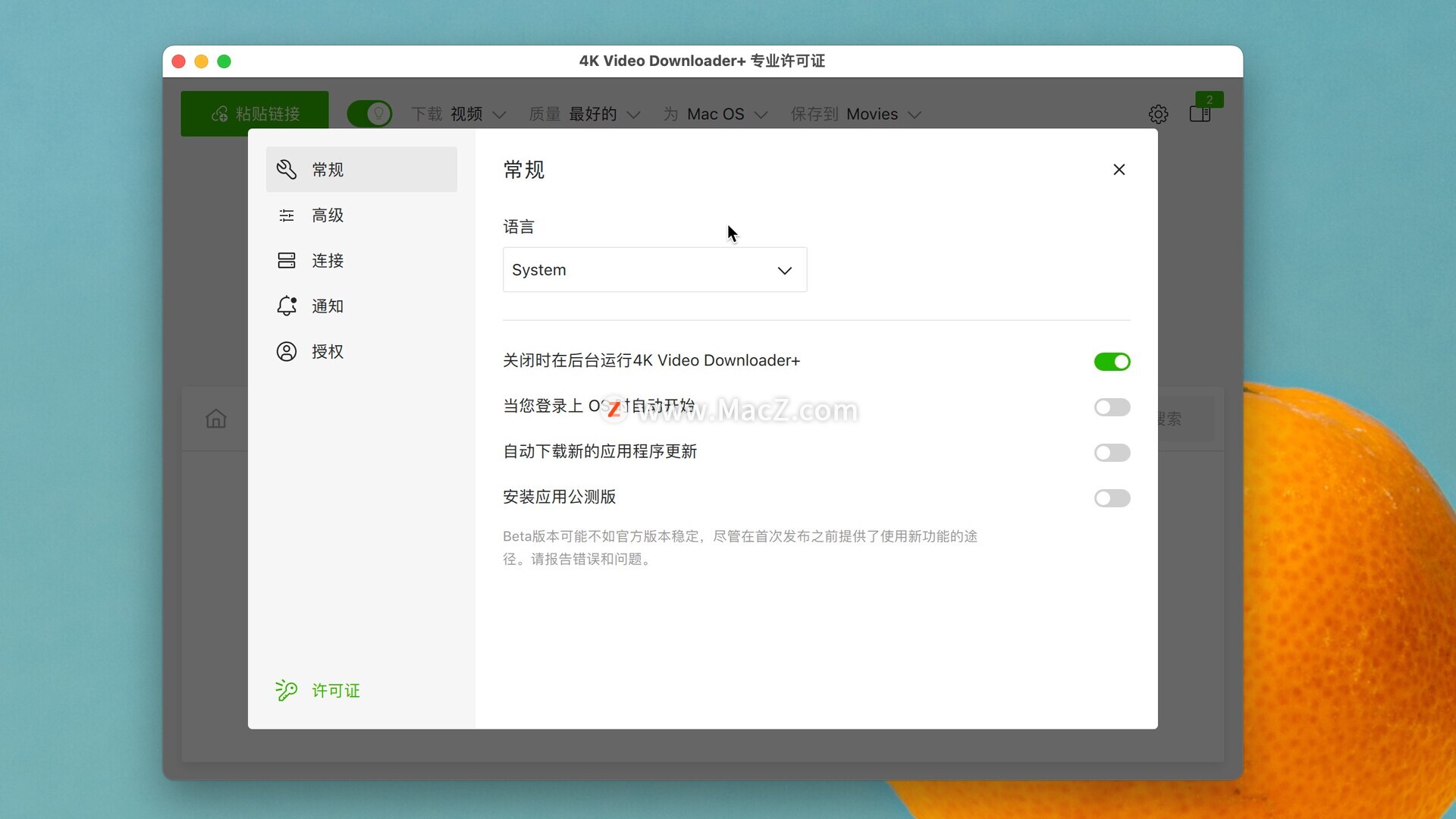Open the 保存到 Movies destination dropdown
This screenshot has width=1456, height=819.
[x=856, y=115]
